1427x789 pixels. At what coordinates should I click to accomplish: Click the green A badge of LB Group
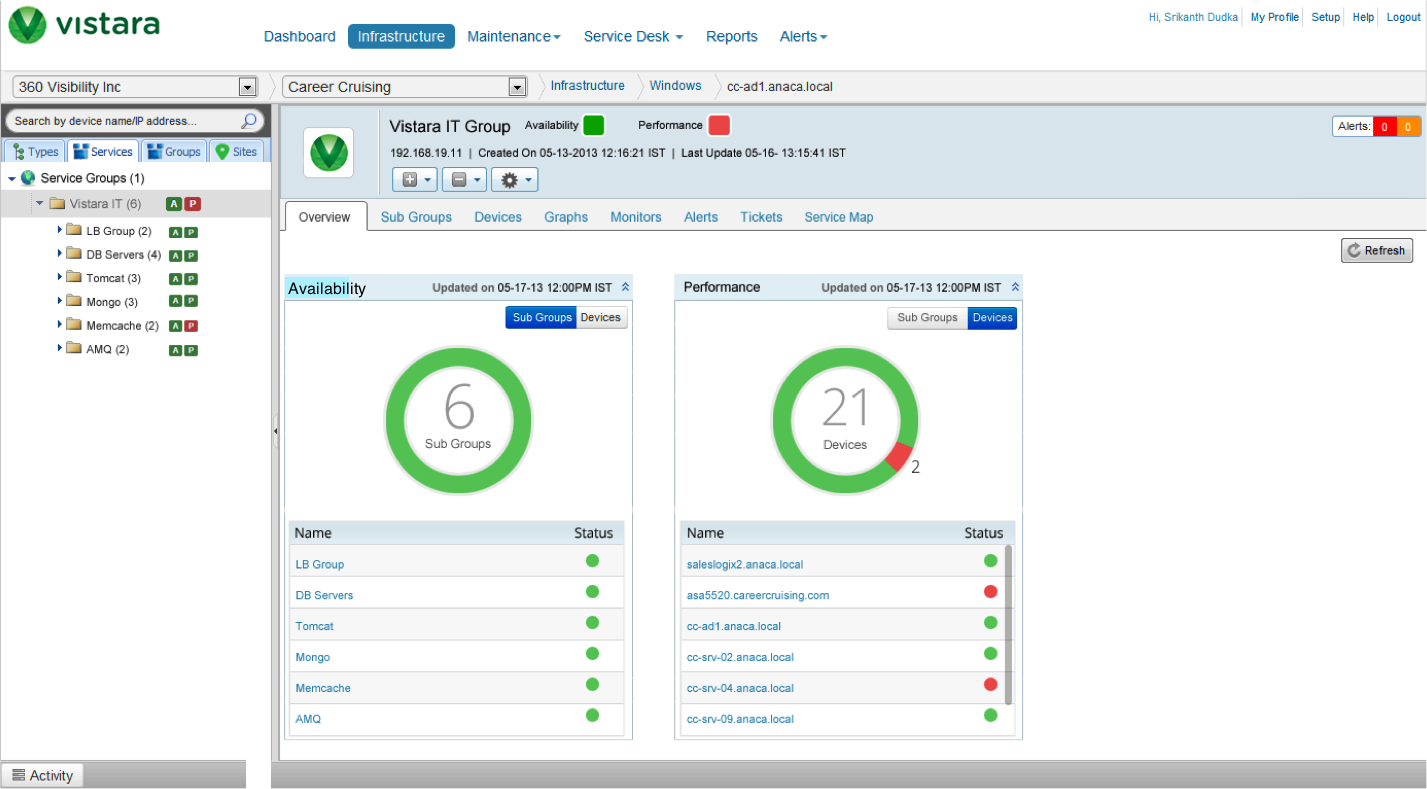(176, 232)
